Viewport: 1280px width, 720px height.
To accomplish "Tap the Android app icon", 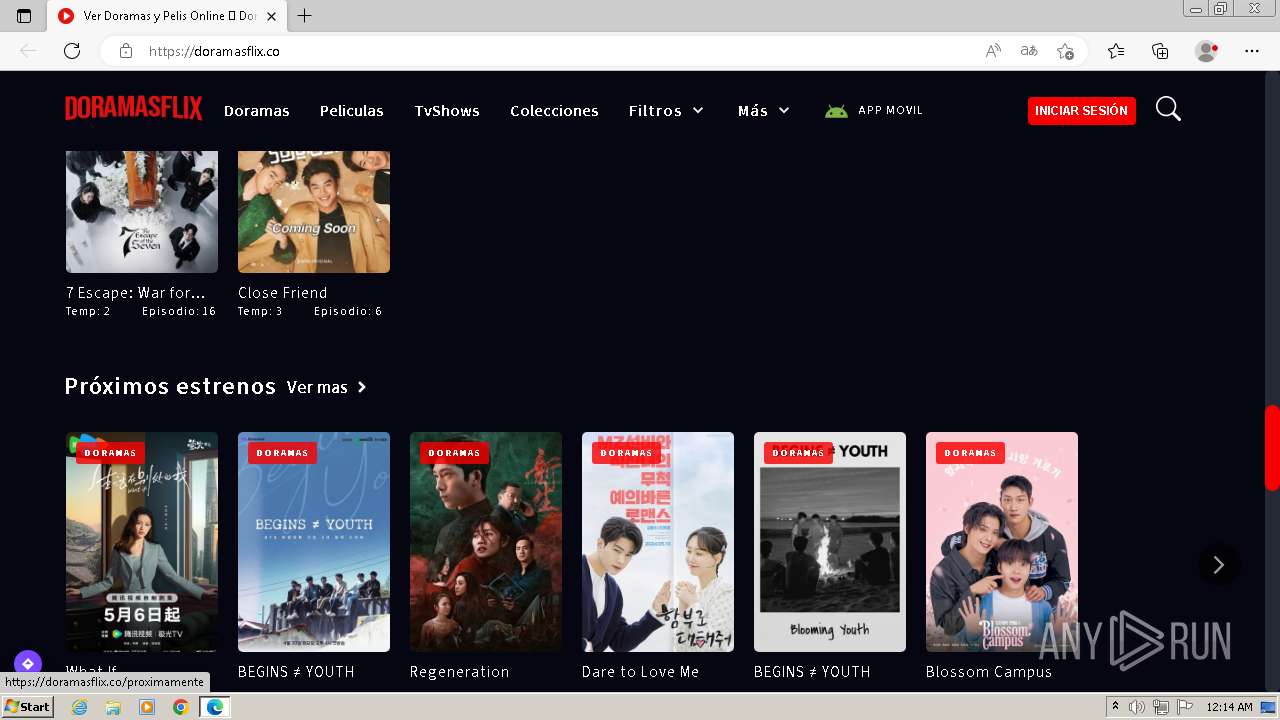I will coord(836,111).
